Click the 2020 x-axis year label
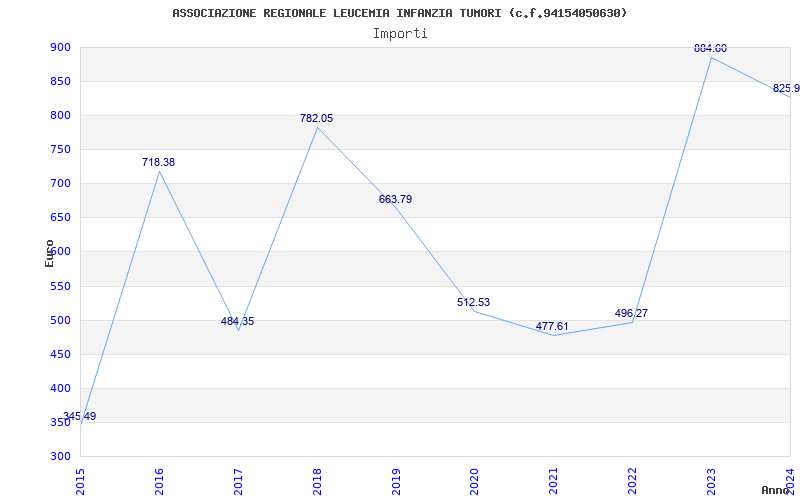The width and height of the screenshot is (800, 500). click(475, 481)
